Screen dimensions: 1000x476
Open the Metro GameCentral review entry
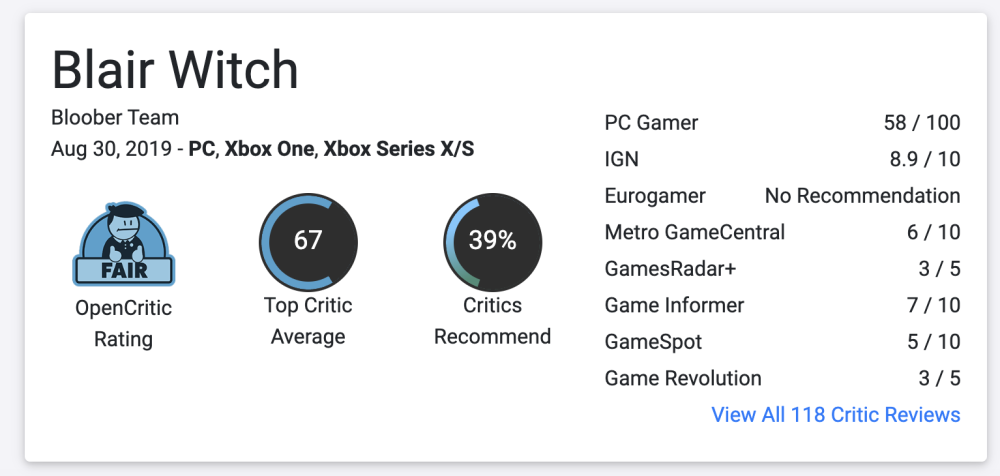coord(695,232)
